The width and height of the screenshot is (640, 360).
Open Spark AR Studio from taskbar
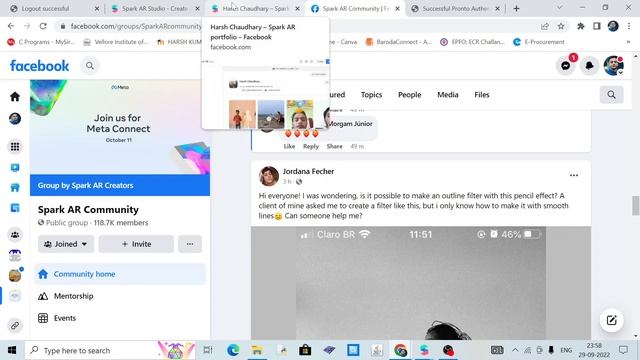click(x=424, y=350)
